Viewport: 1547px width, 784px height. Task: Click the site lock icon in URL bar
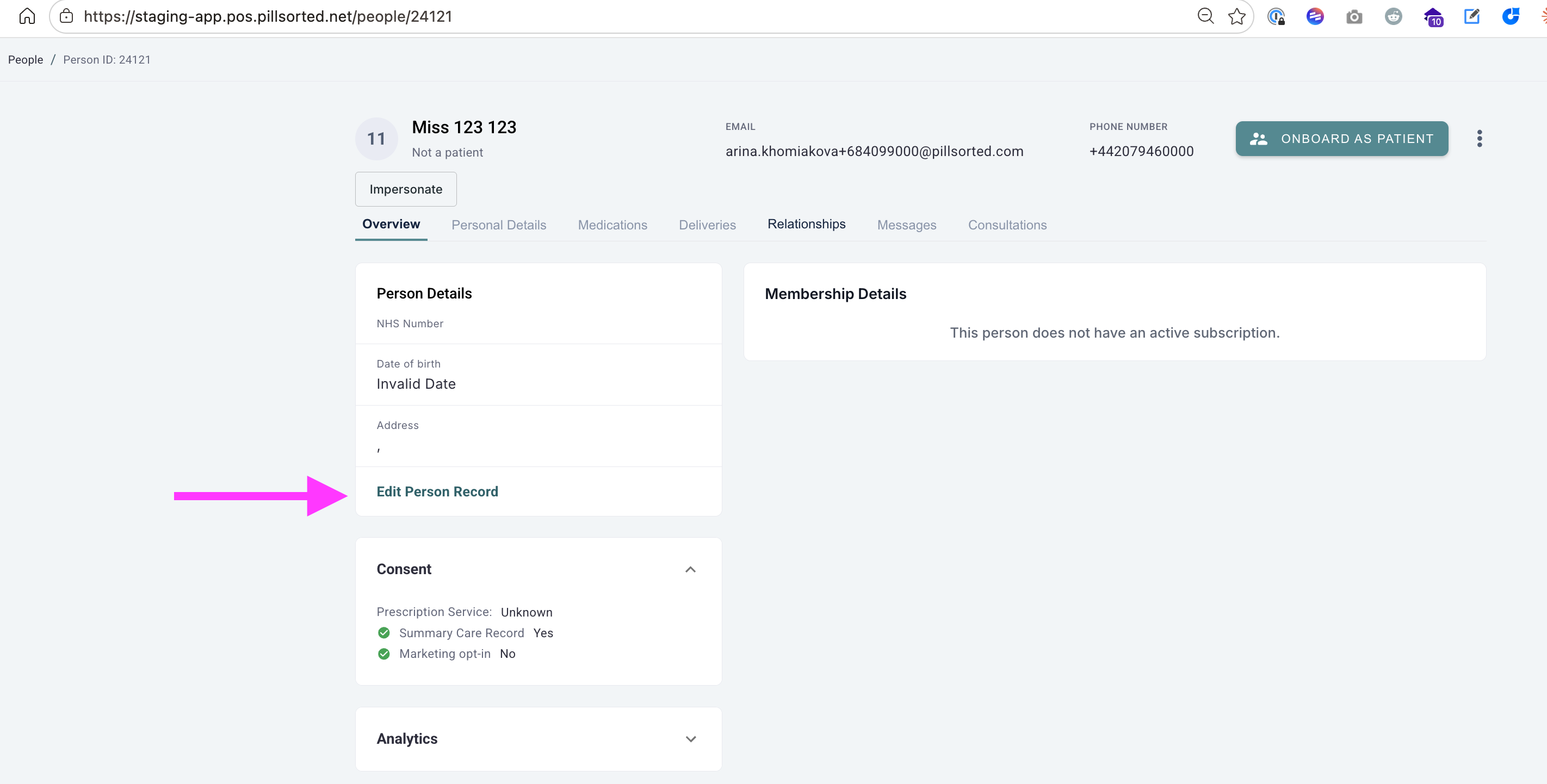67,16
